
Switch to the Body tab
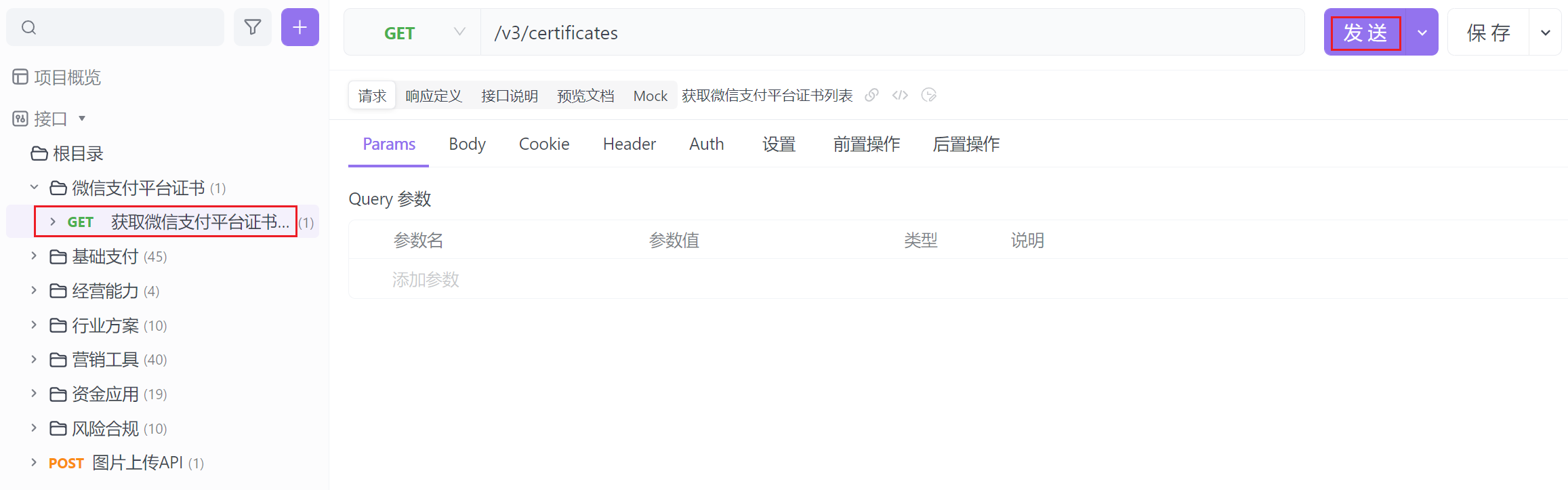click(x=468, y=144)
